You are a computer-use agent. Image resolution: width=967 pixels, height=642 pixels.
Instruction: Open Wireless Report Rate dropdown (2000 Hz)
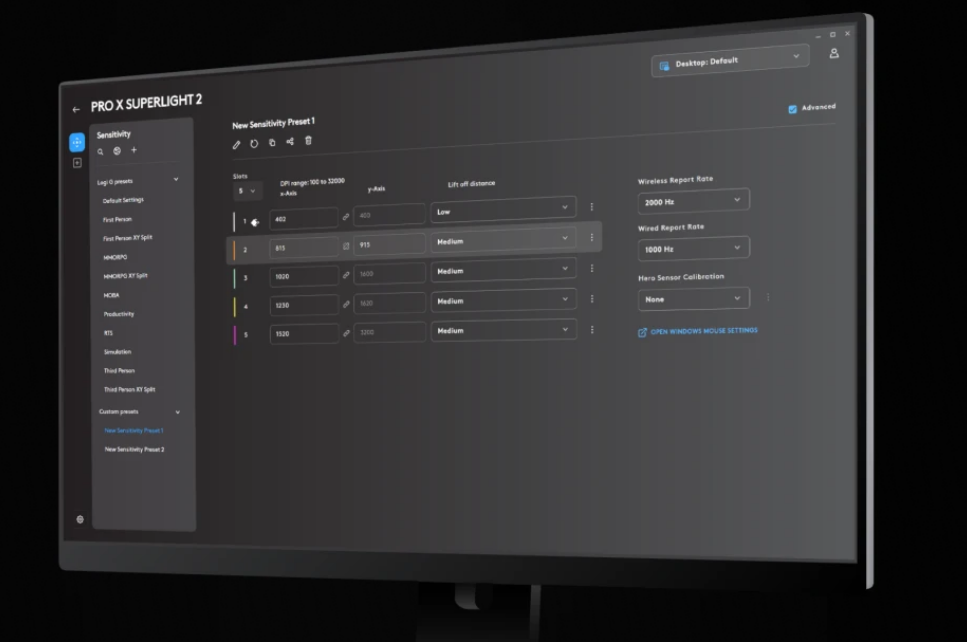(x=694, y=201)
